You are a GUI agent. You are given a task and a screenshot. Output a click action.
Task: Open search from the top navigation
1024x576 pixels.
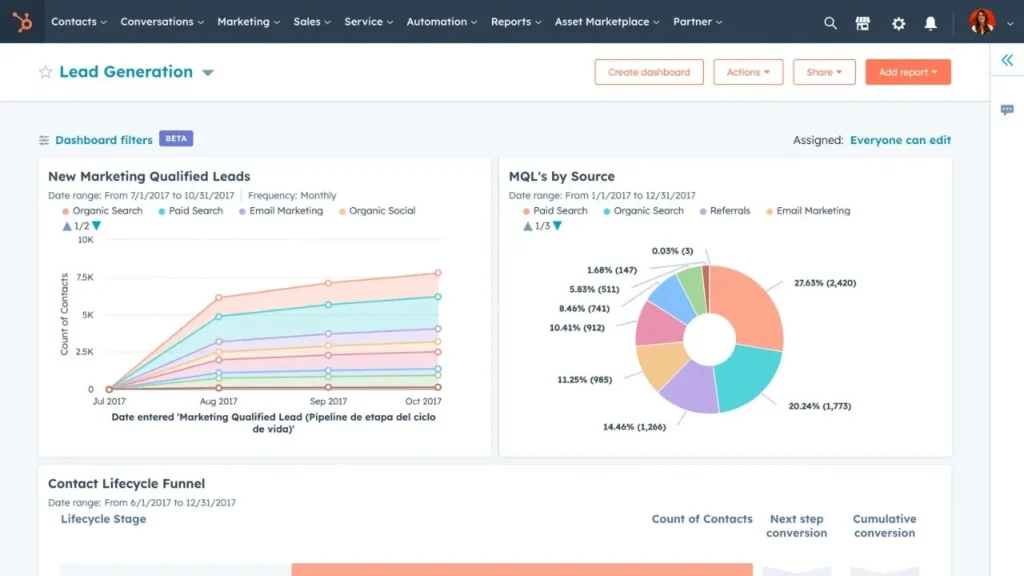tap(830, 23)
